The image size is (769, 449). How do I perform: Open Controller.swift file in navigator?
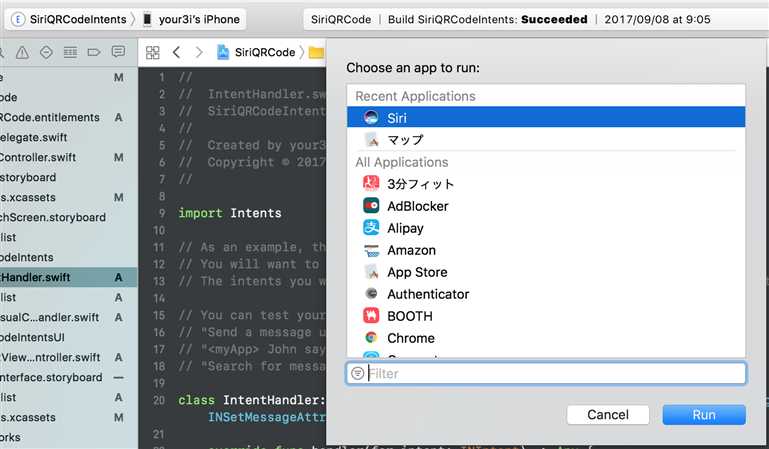(37, 157)
